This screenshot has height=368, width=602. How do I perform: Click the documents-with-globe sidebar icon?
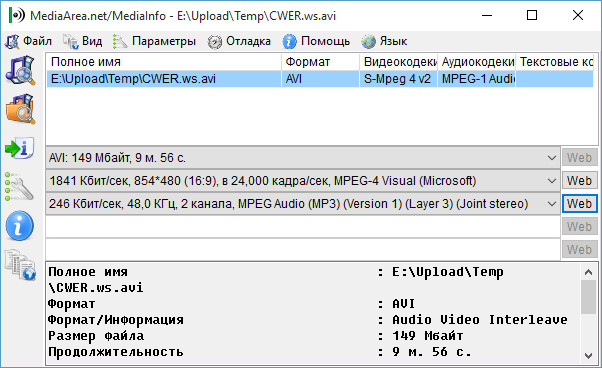[x=20, y=265]
